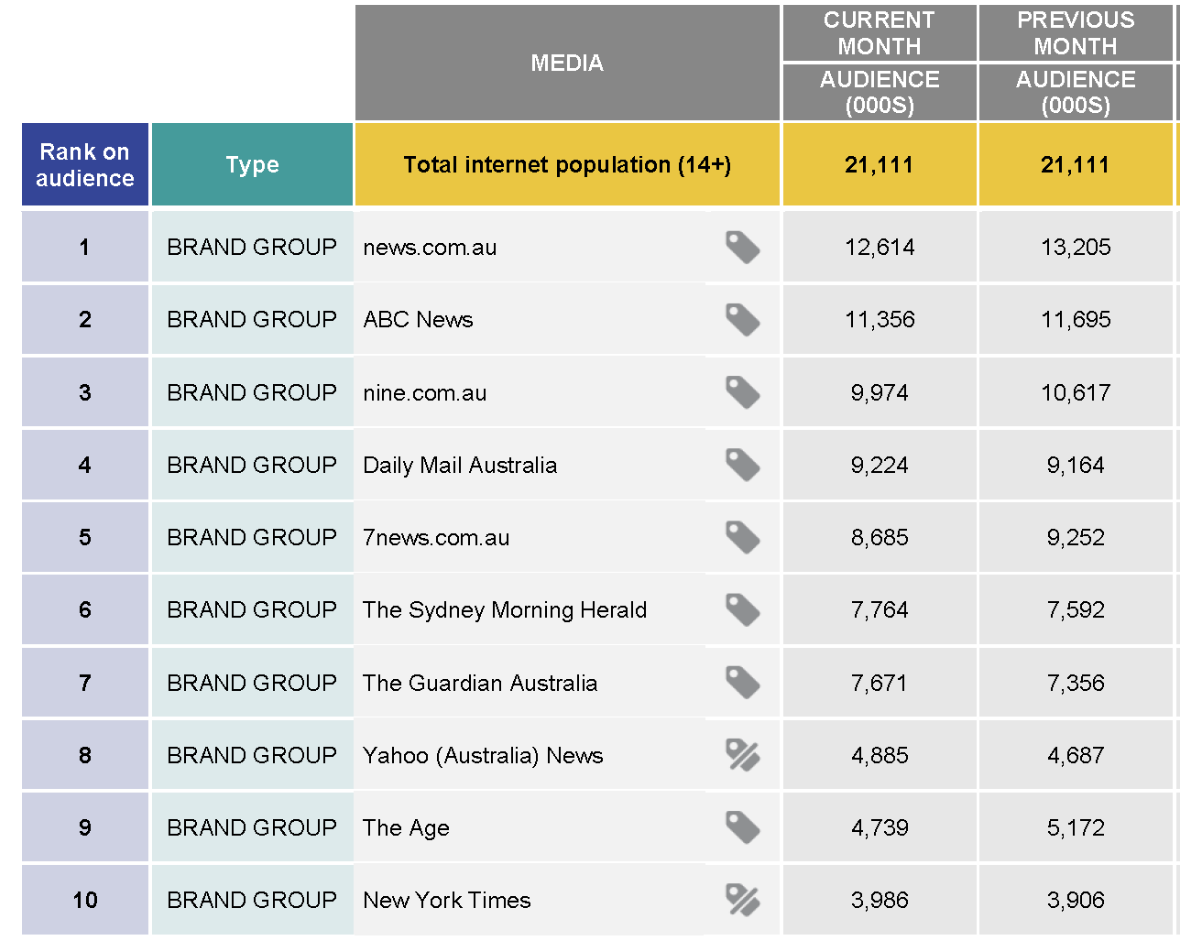The width and height of the screenshot is (1180, 942).
Task: Click the current audience value 11,356
Action: click(879, 320)
